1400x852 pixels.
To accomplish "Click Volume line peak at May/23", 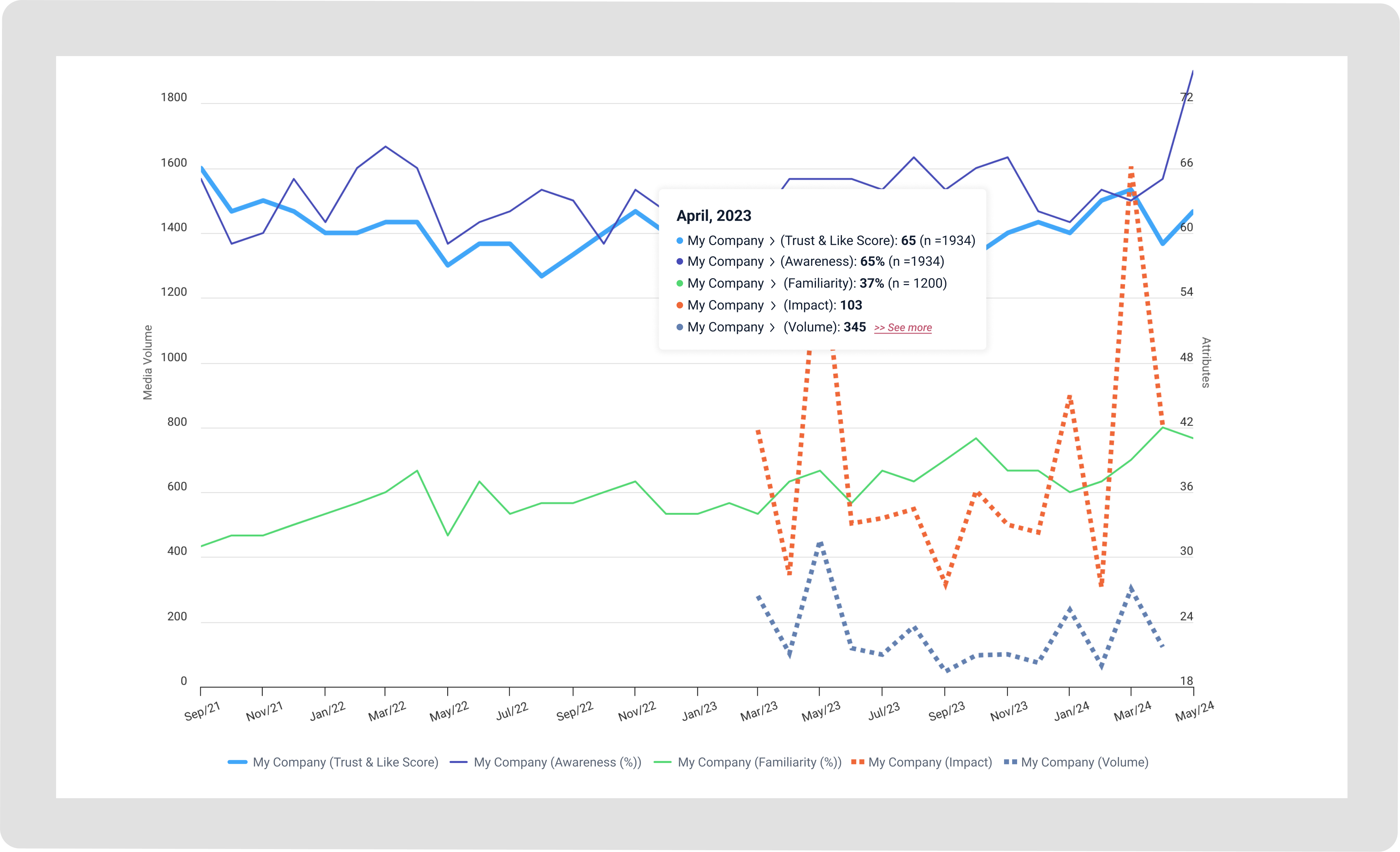I will 819,543.
